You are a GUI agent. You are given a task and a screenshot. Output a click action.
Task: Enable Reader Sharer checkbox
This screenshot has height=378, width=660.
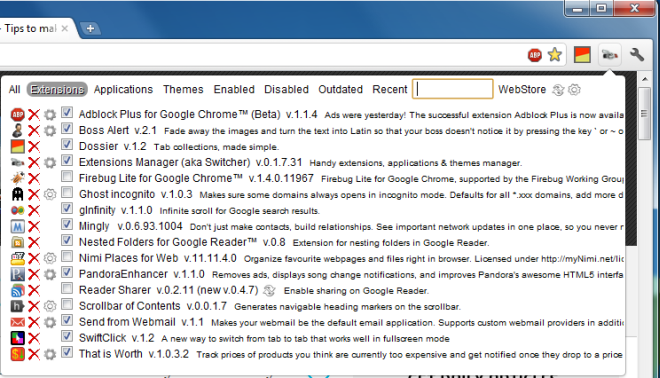click(x=67, y=288)
